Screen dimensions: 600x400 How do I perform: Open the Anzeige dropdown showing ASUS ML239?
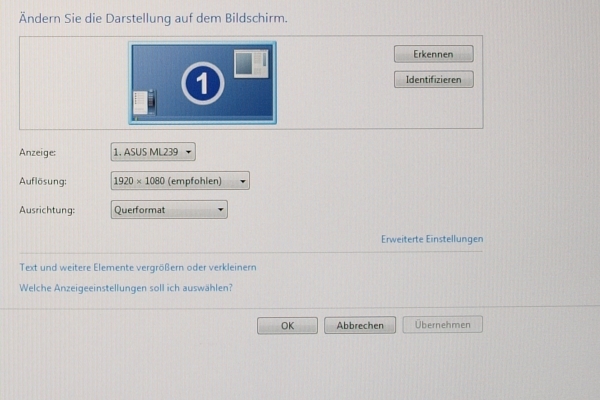[x=153, y=152]
